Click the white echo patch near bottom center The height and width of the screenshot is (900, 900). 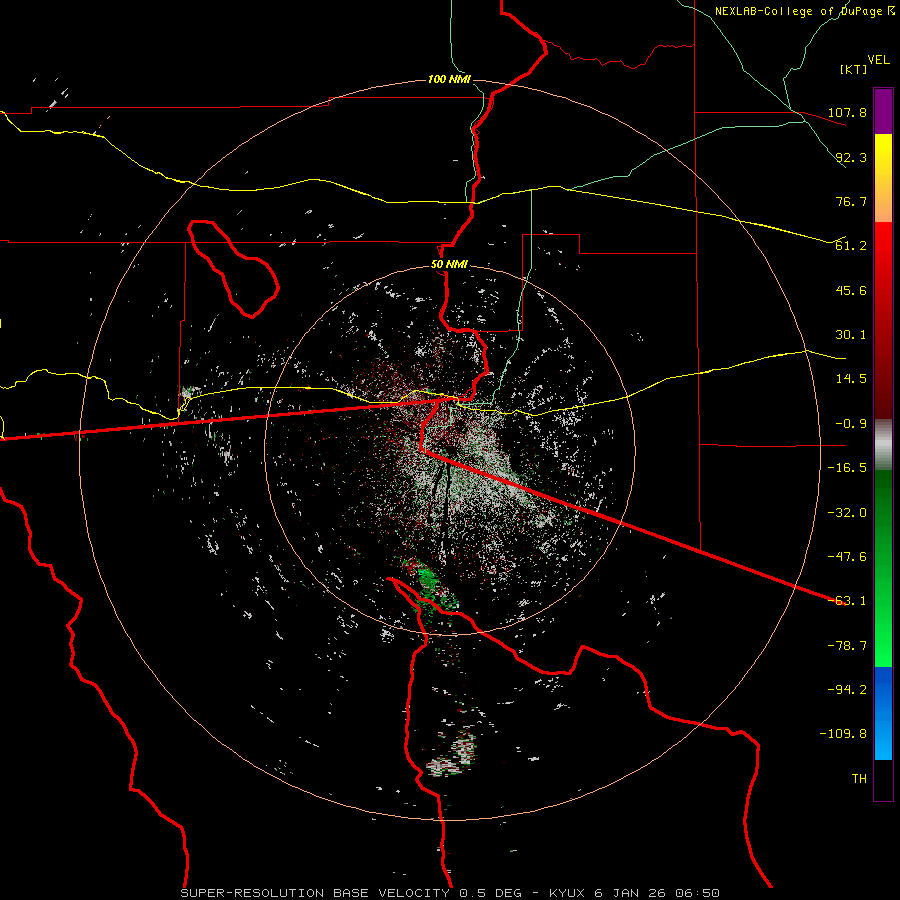[x=453, y=755]
